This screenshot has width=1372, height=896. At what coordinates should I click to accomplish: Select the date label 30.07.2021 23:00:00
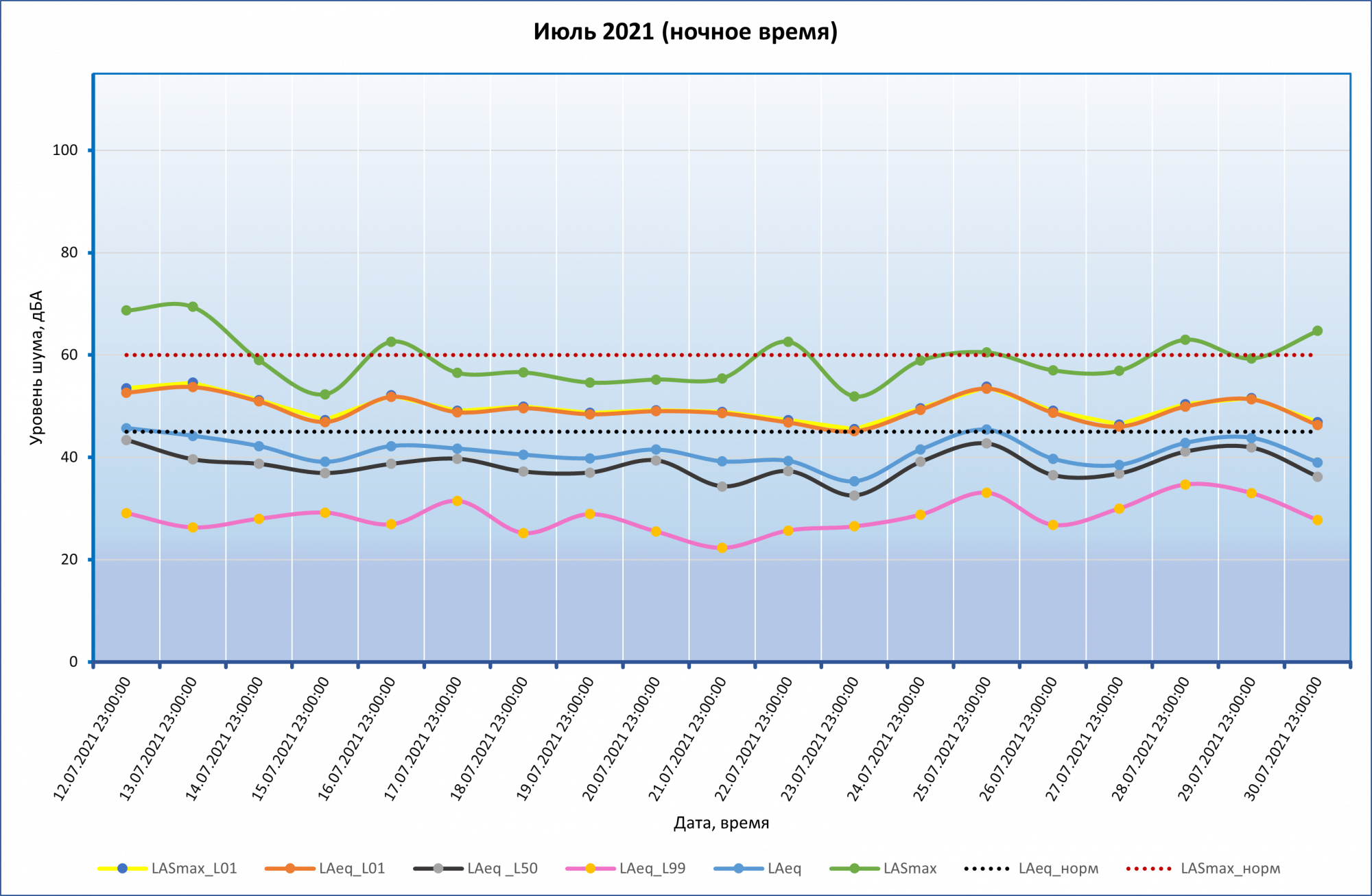point(1282,738)
